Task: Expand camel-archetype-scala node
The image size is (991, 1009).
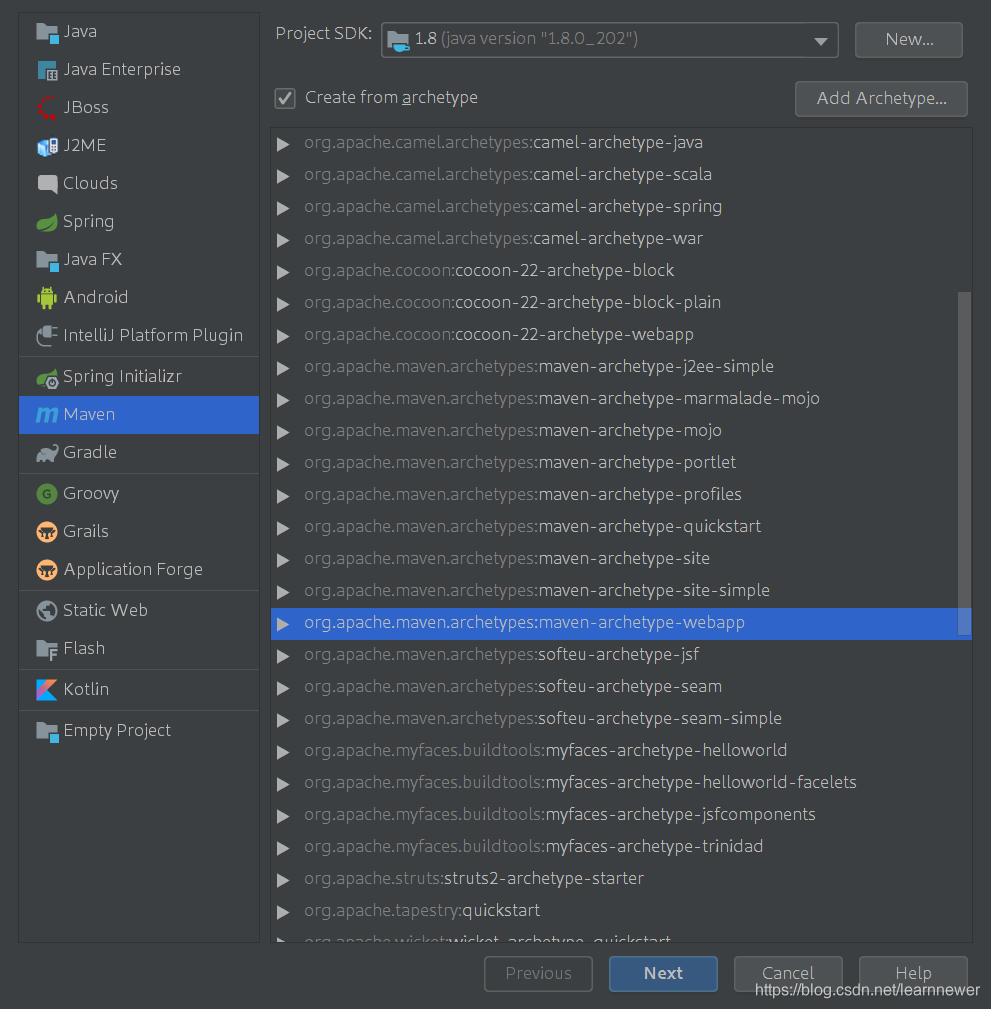Action: click(x=283, y=176)
